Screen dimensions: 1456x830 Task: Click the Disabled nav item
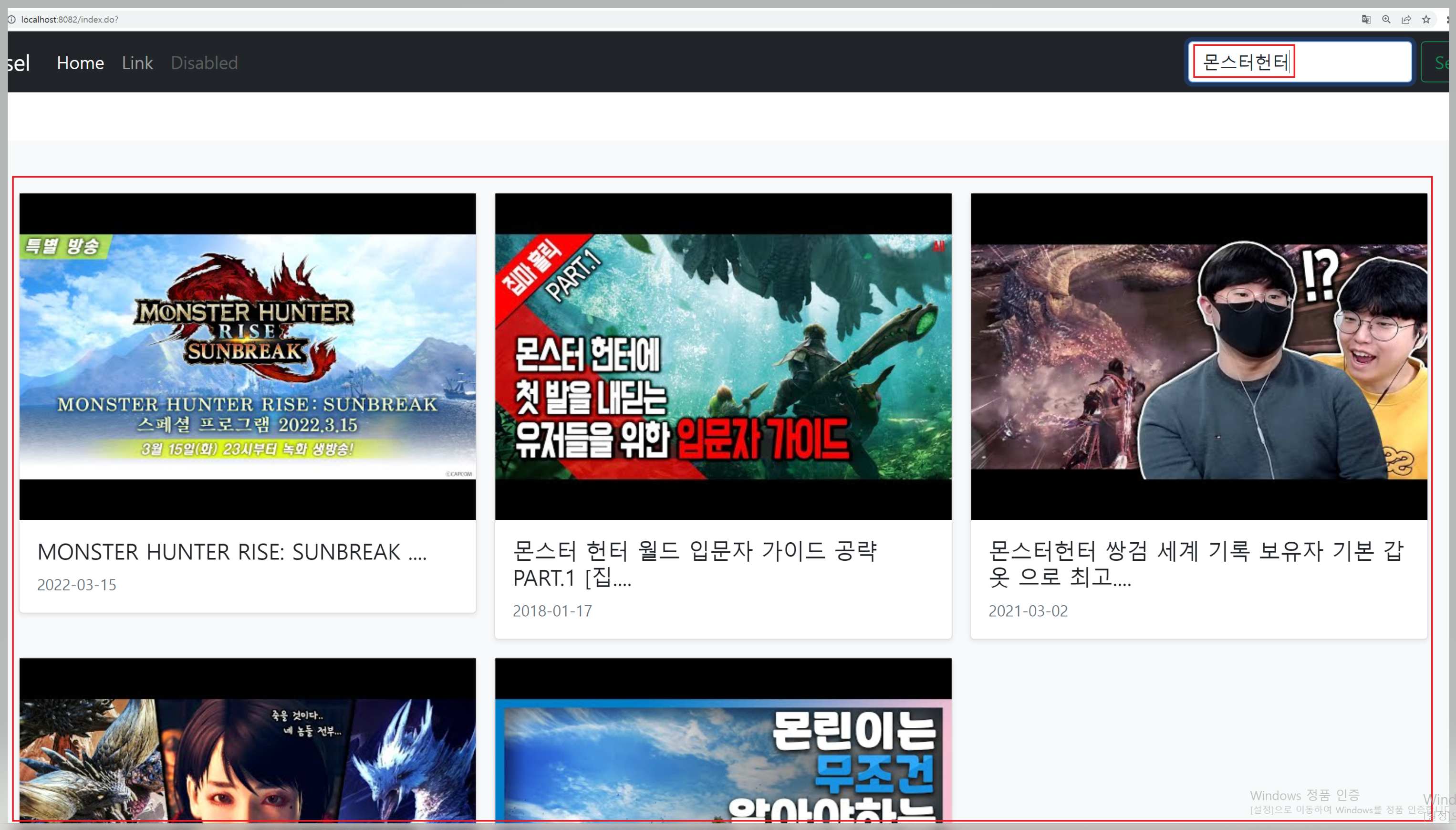[x=204, y=63]
